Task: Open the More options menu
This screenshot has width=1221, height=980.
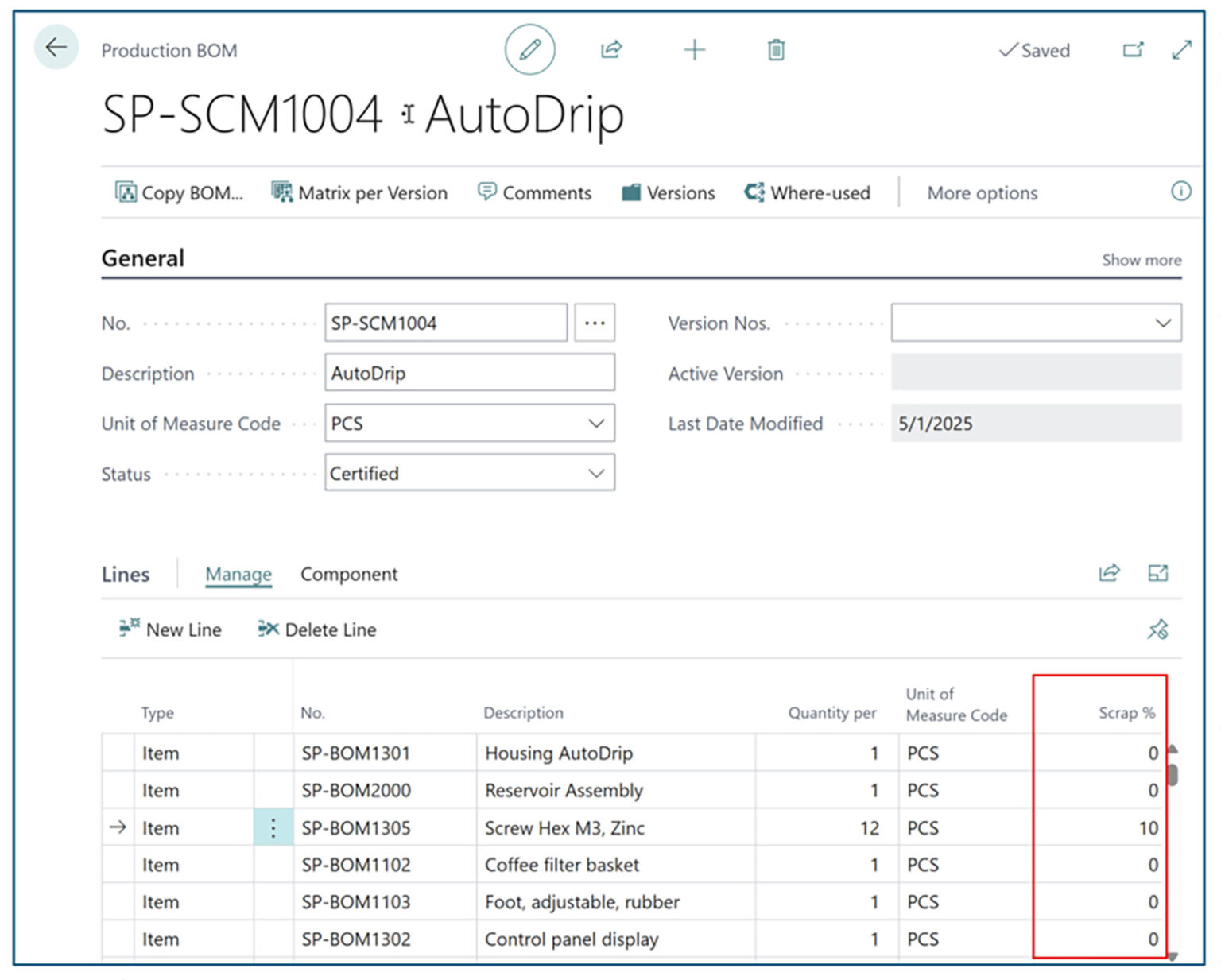Action: coord(982,192)
